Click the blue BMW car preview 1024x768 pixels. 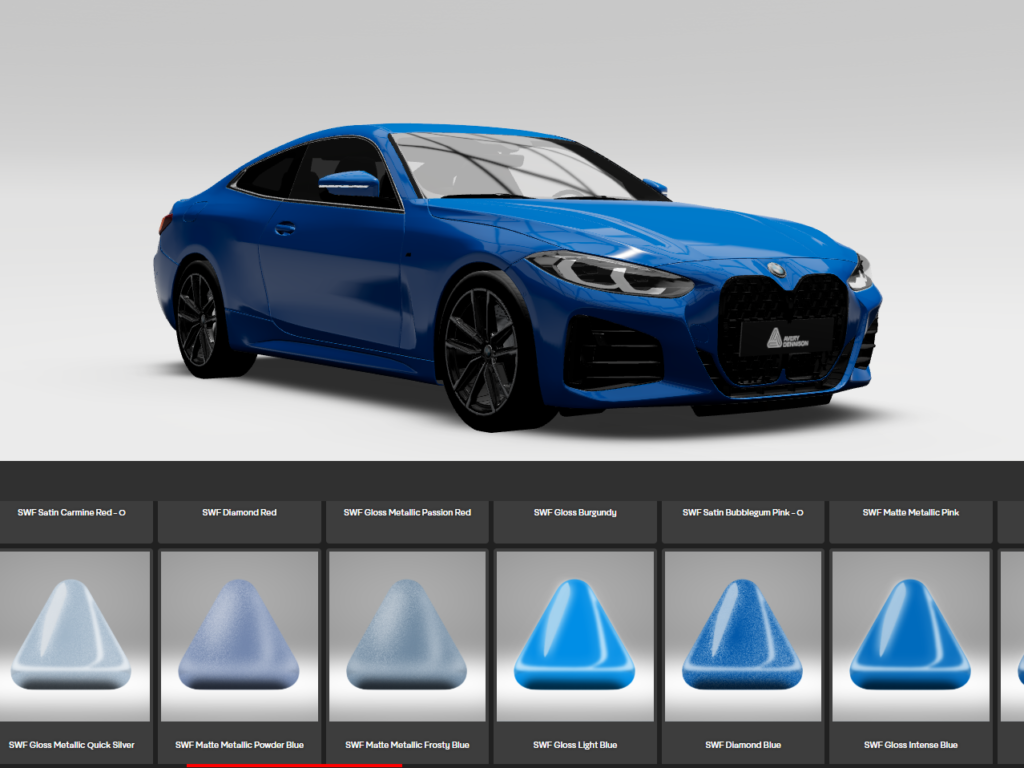tap(517, 277)
